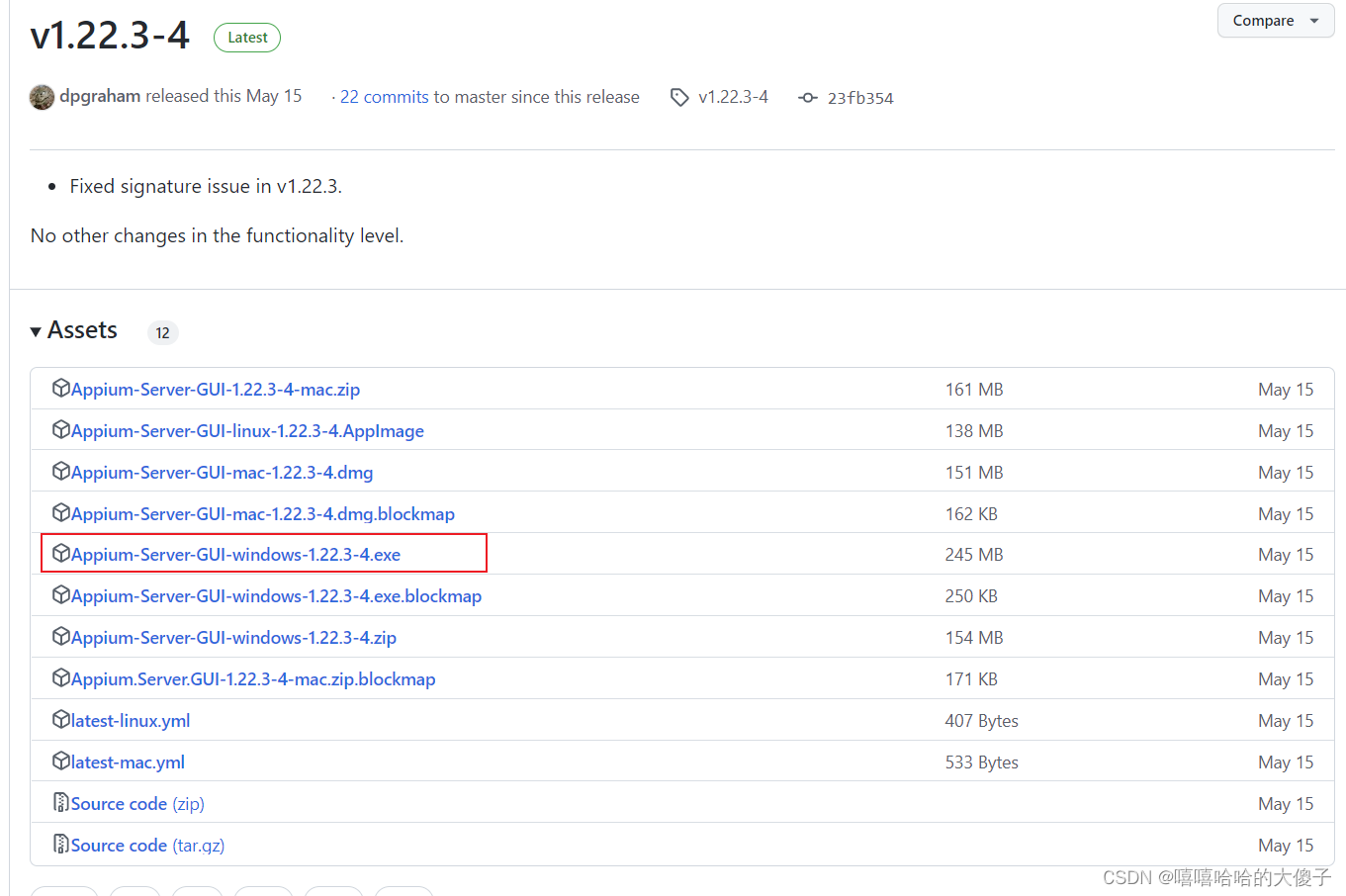Open the 22 commits link
This screenshot has height=896, width=1346.
[x=384, y=96]
